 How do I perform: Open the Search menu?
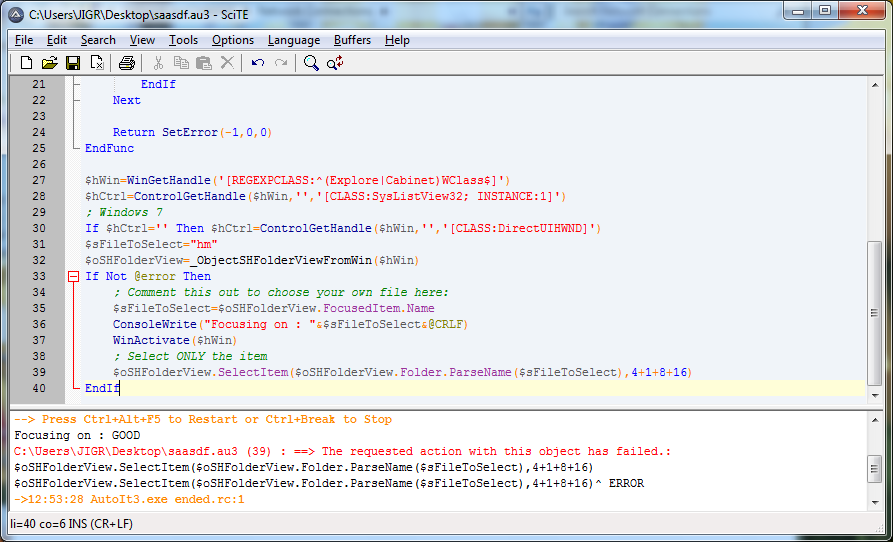tap(98, 40)
